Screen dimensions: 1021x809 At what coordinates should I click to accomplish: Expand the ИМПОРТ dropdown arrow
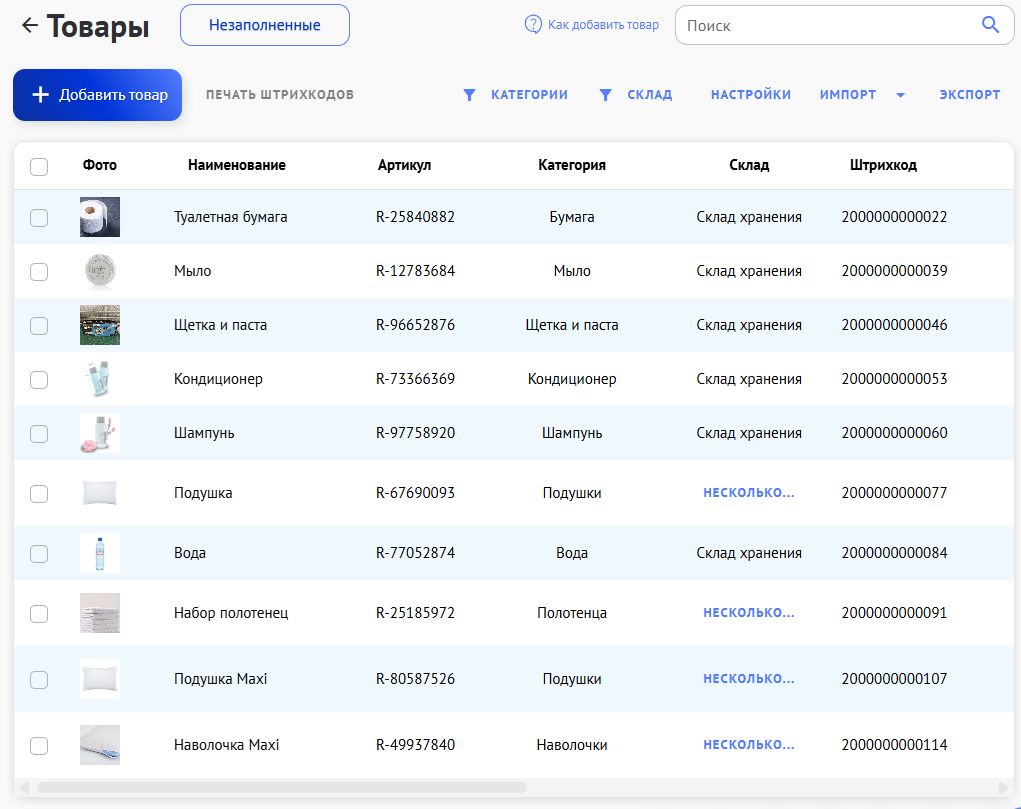coord(899,94)
